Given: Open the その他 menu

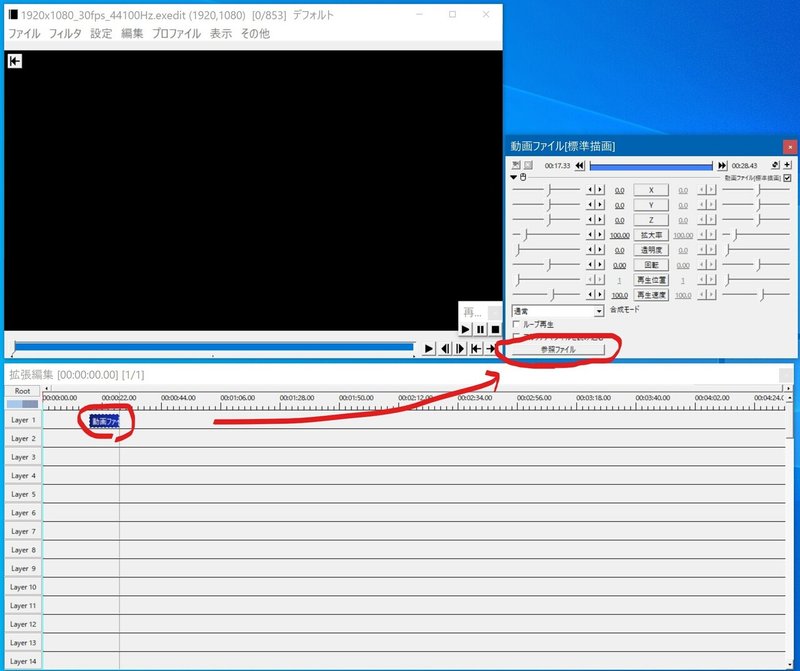Looking at the screenshot, I should (x=255, y=34).
